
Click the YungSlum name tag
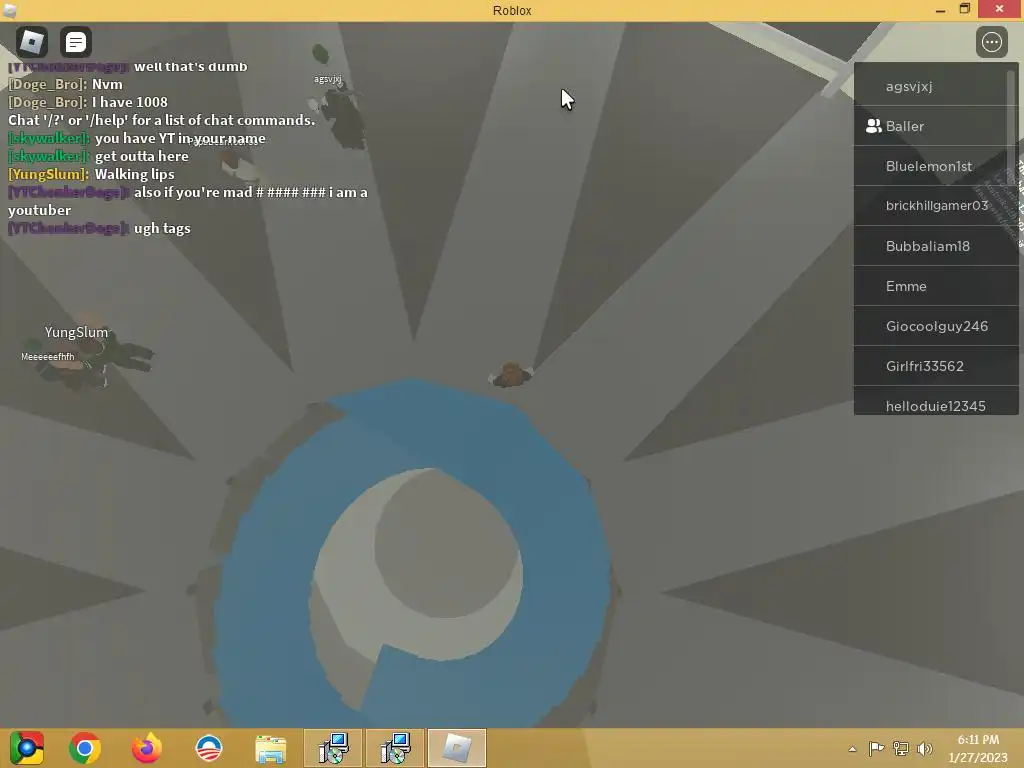tap(76, 332)
